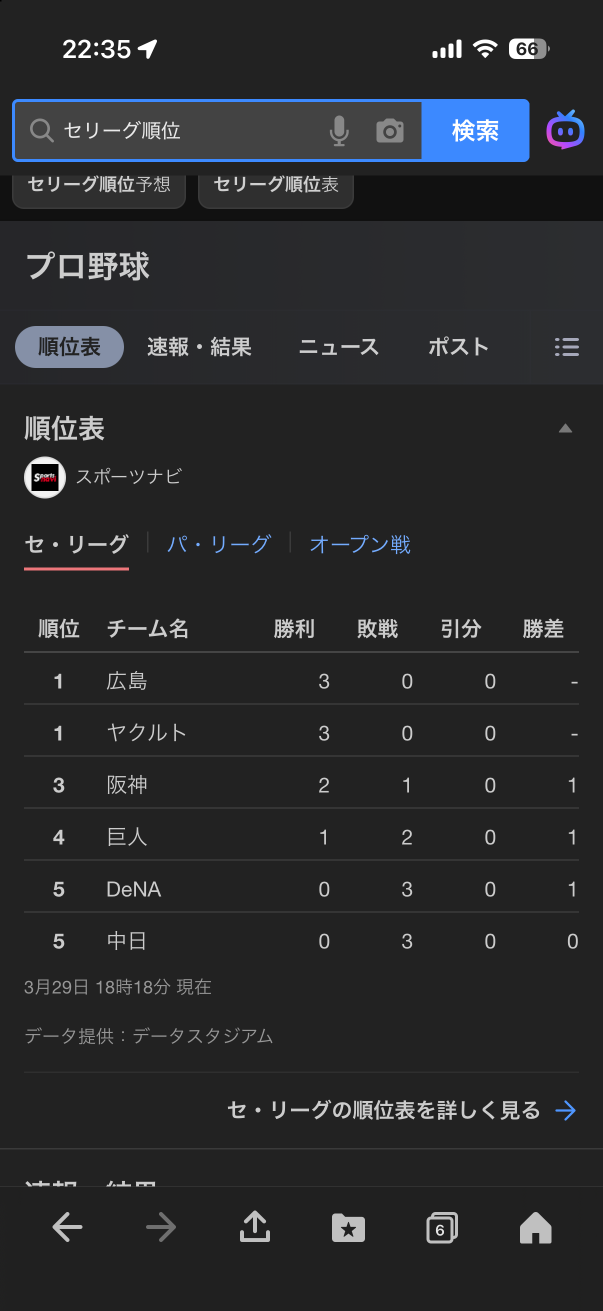
Task: Open the tabs switcher showing 6
Action: click(x=441, y=1227)
